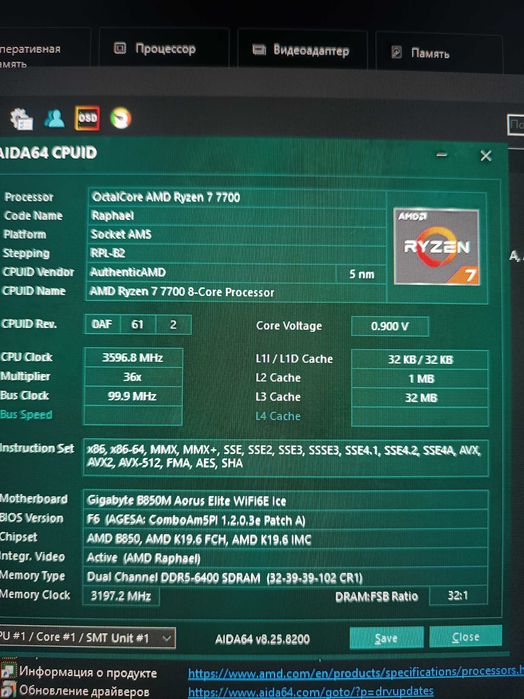Image resolution: width=524 pixels, height=699 pixels.
Task: Click the round orange-green toolbar icon
Action: tap(120, 118)
